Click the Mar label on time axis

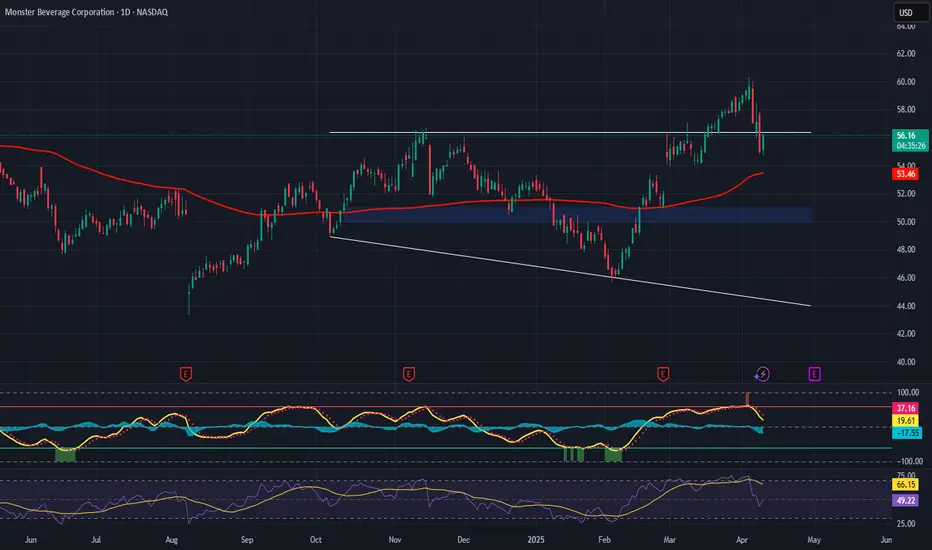pos(669,540)
